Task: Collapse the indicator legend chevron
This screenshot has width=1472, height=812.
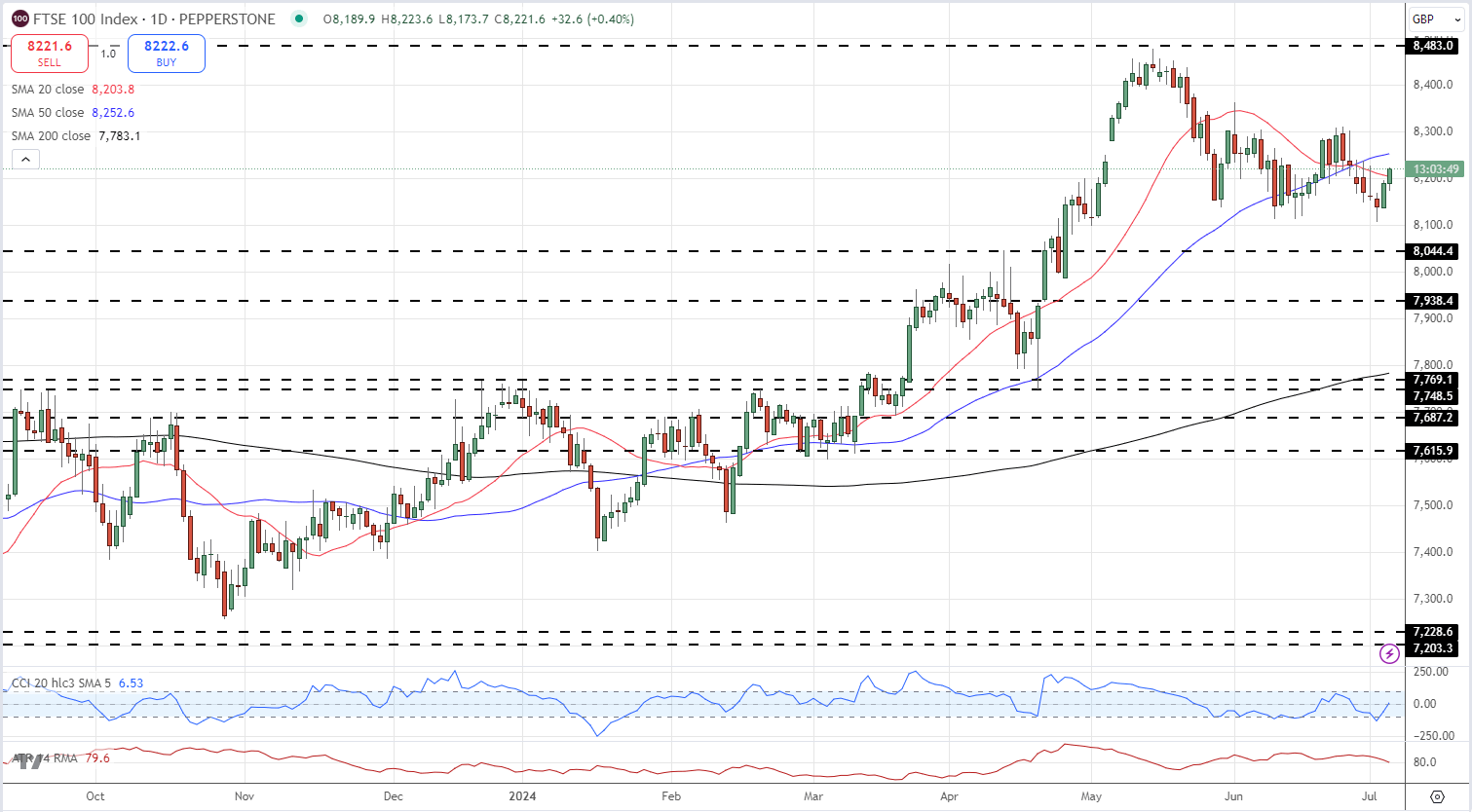Action: 25,160
